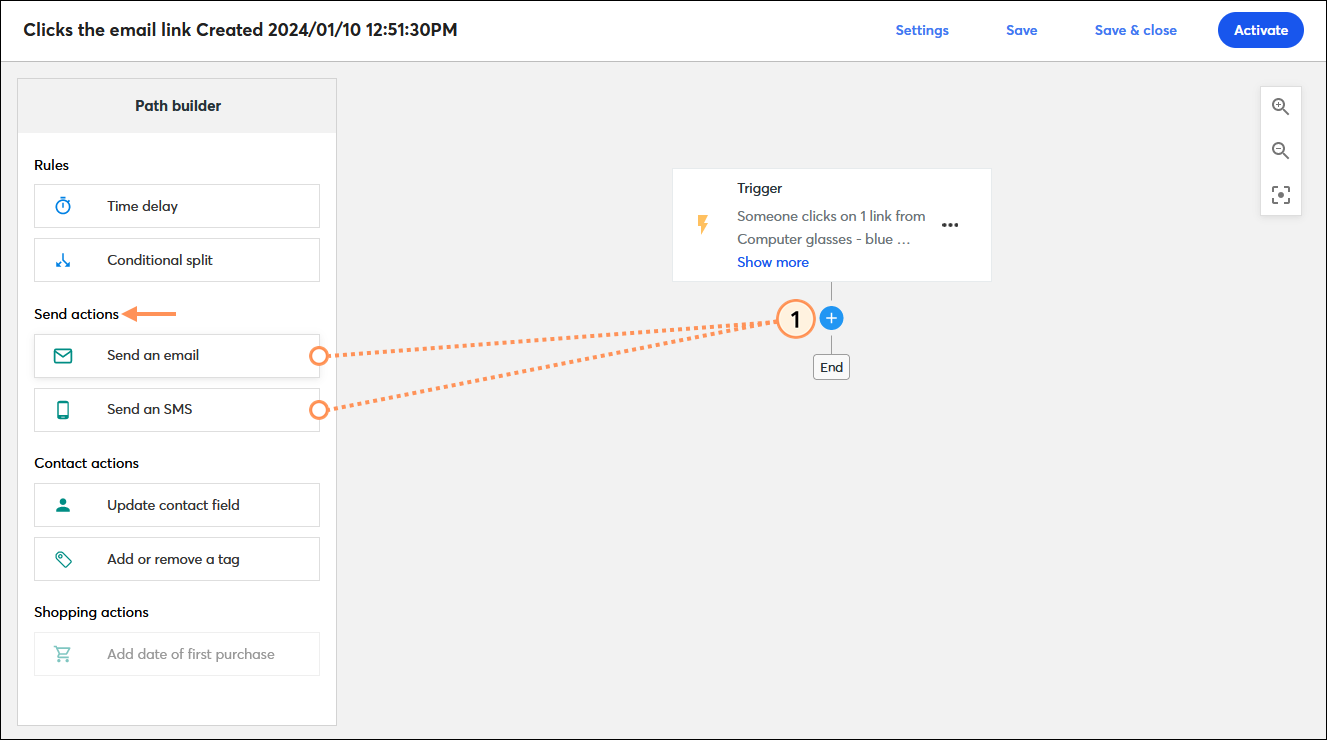Click the Path builder panel header
The image size is (1327, 740).
(178, 105)
